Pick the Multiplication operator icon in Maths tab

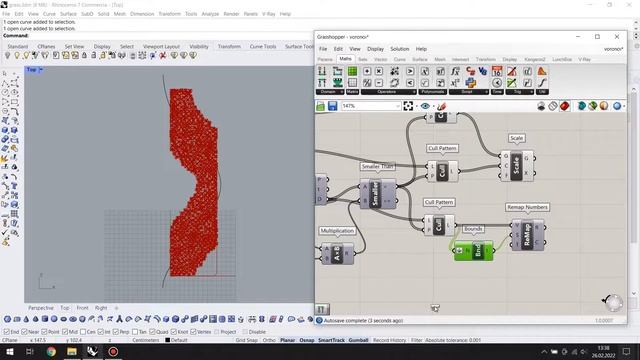pos(379,71)
